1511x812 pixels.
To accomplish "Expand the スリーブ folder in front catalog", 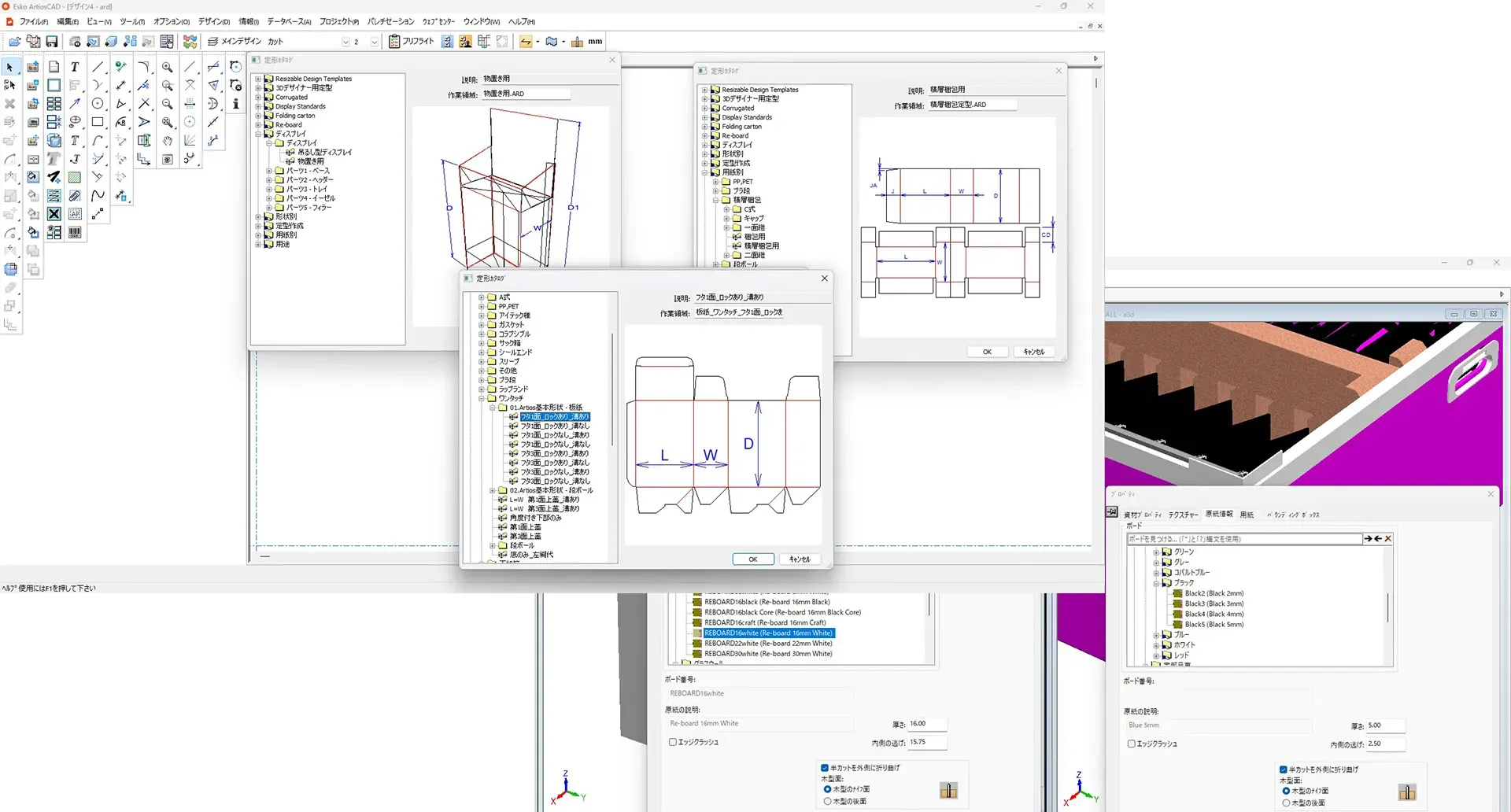I will [x=482, y=362].
